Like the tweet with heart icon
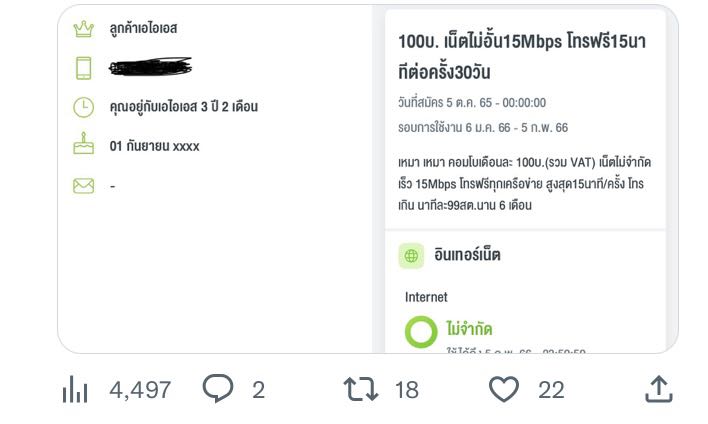The width and height of the screenshot is (708, 424). click(504, 389)
